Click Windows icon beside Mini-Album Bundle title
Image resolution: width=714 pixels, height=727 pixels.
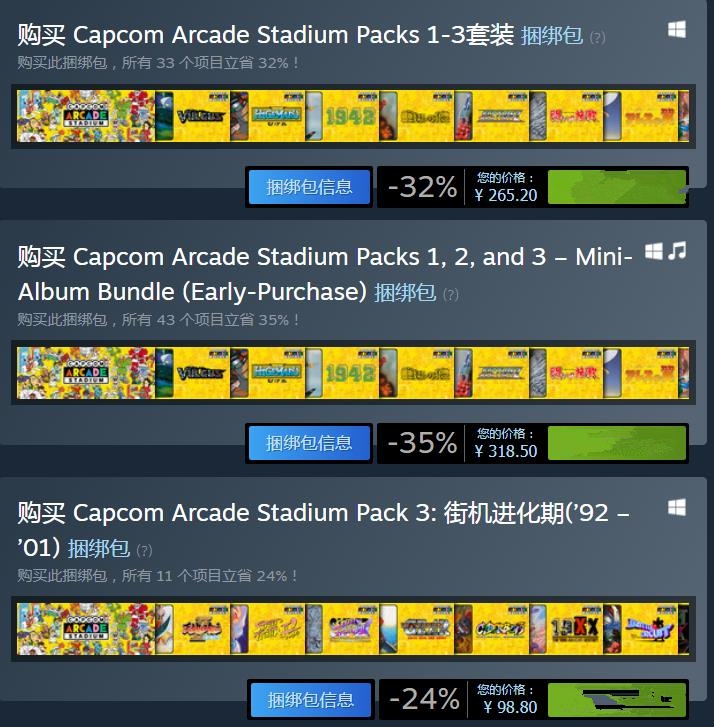tap(654, 251)
